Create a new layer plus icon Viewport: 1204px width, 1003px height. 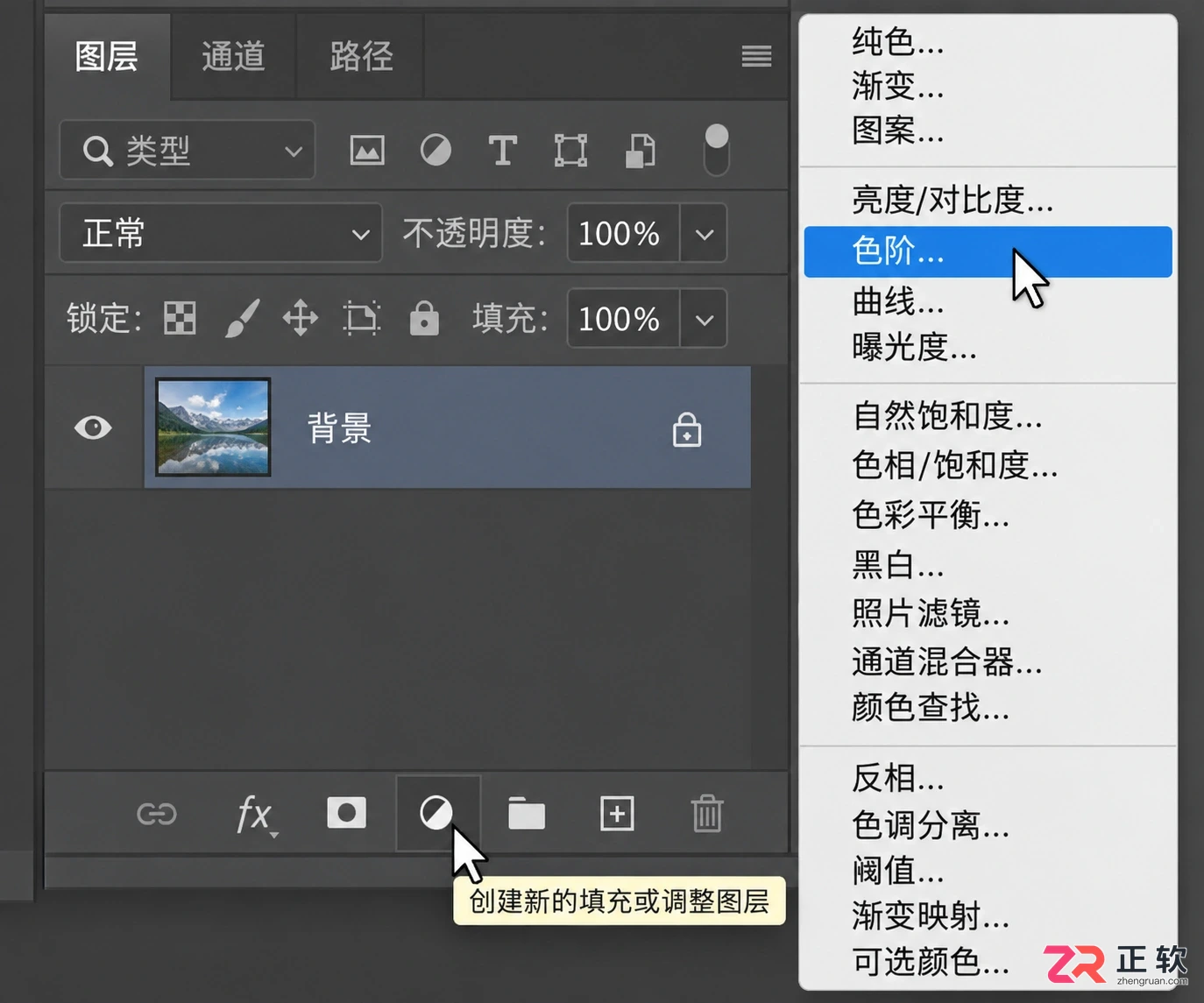point(617,814)
